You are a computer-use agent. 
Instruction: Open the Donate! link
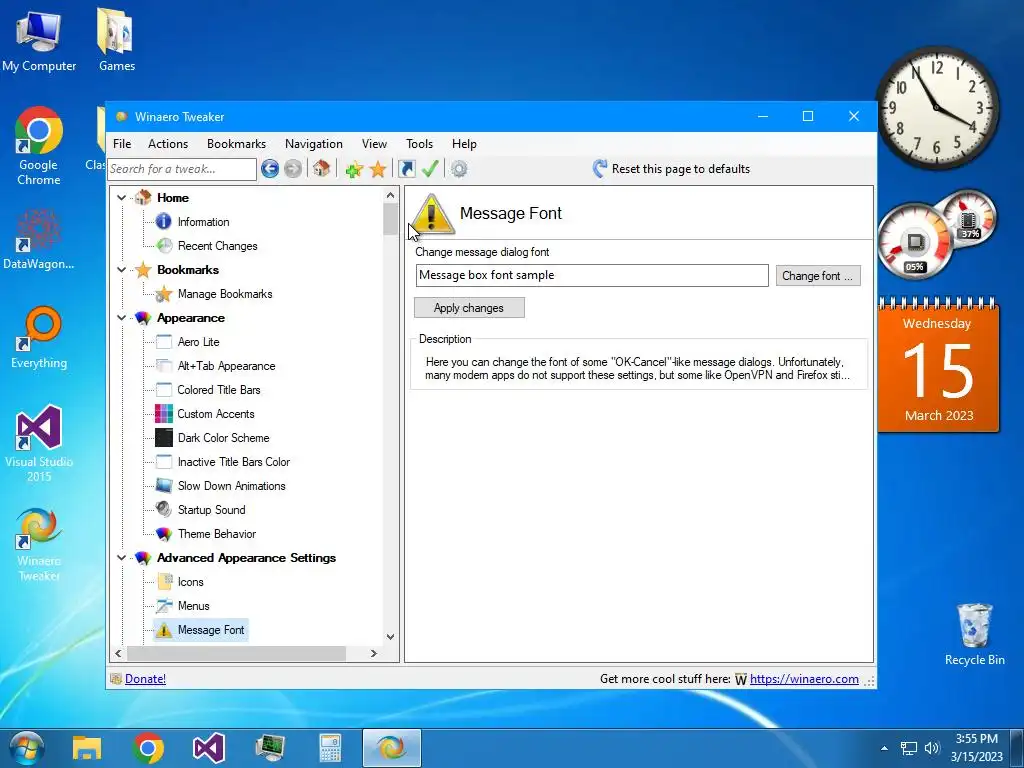pos(145,679)
